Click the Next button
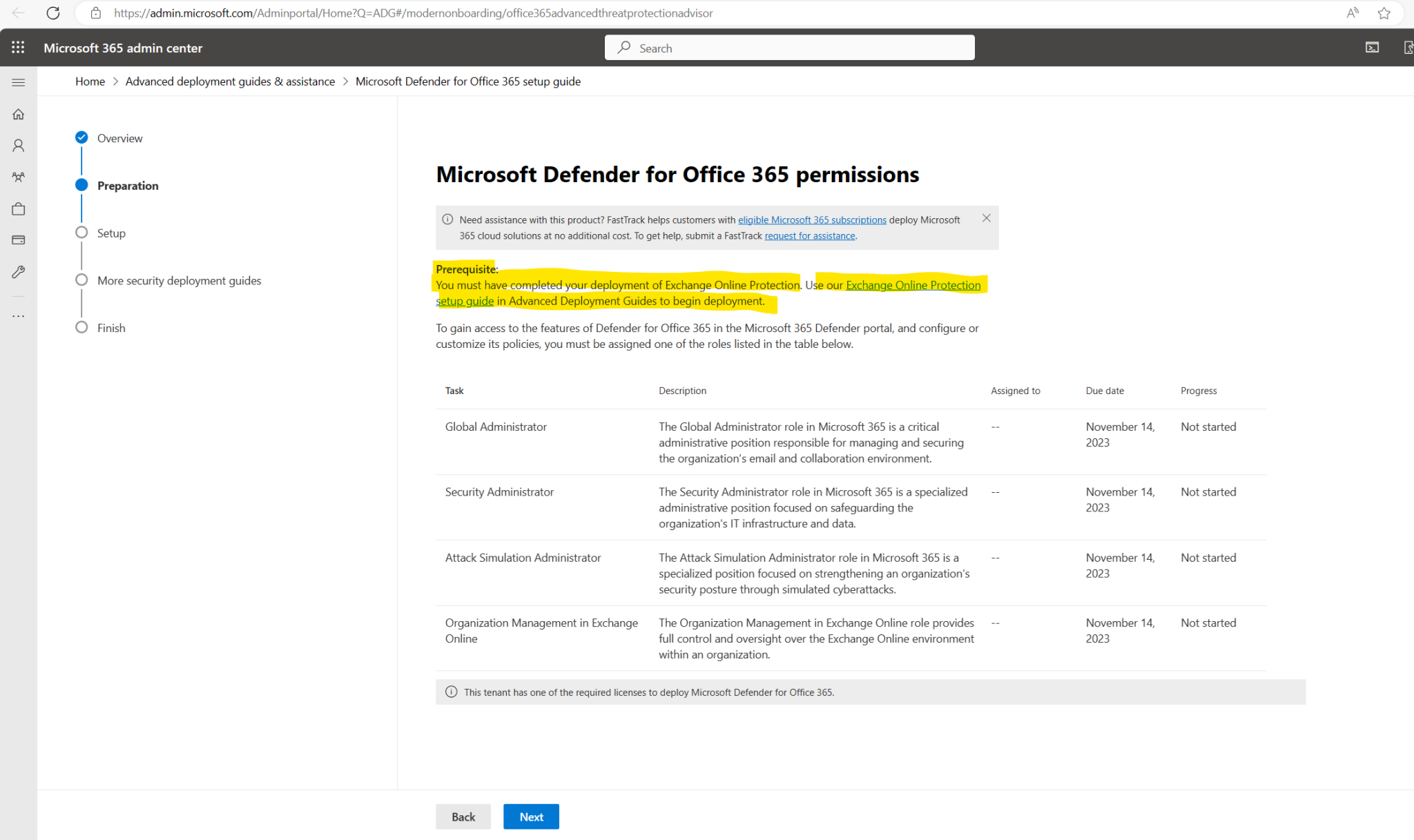 pos(530,816)
